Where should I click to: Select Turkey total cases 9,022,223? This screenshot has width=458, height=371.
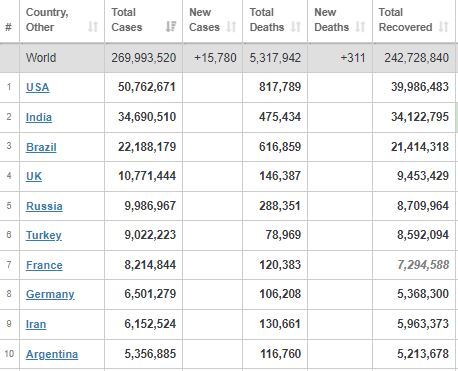click(150, 235)
